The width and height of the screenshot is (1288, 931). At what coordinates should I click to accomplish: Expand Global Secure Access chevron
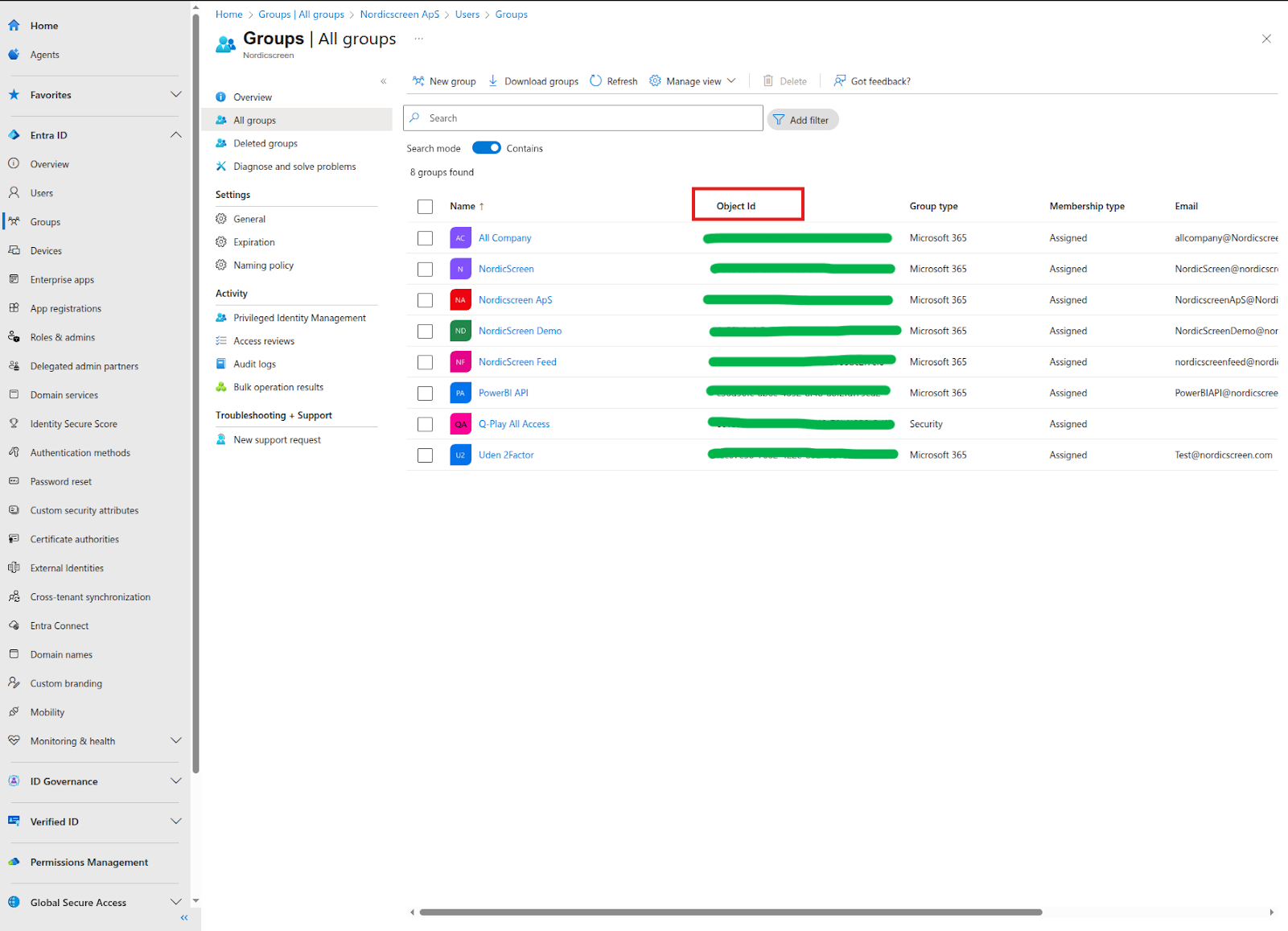[x=175, y=902]
